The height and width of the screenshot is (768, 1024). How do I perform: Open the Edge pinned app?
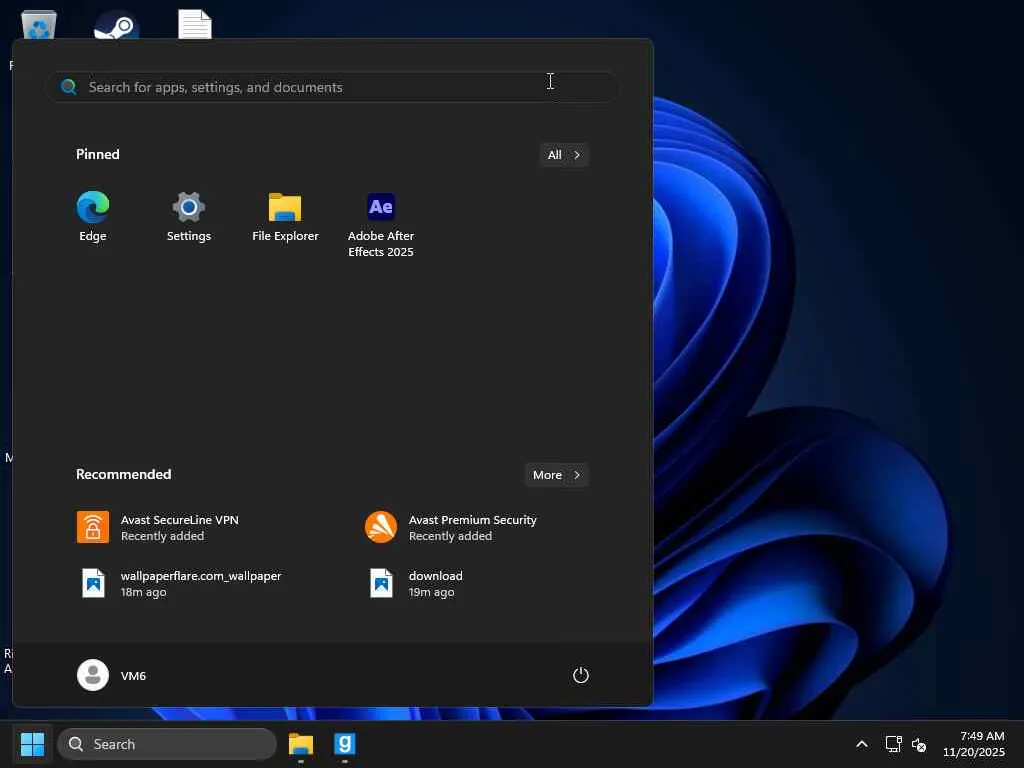(93, 217)
